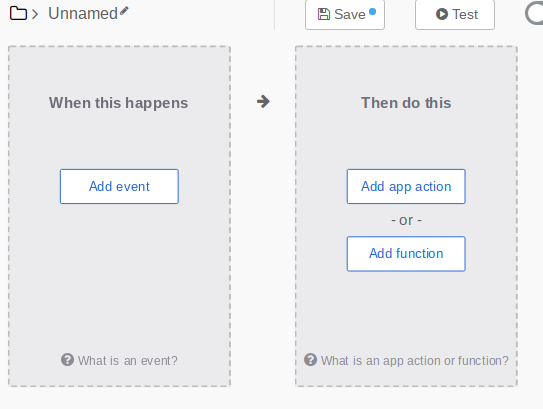Click the folder icon in breadcrumb

tap(18, 14)
